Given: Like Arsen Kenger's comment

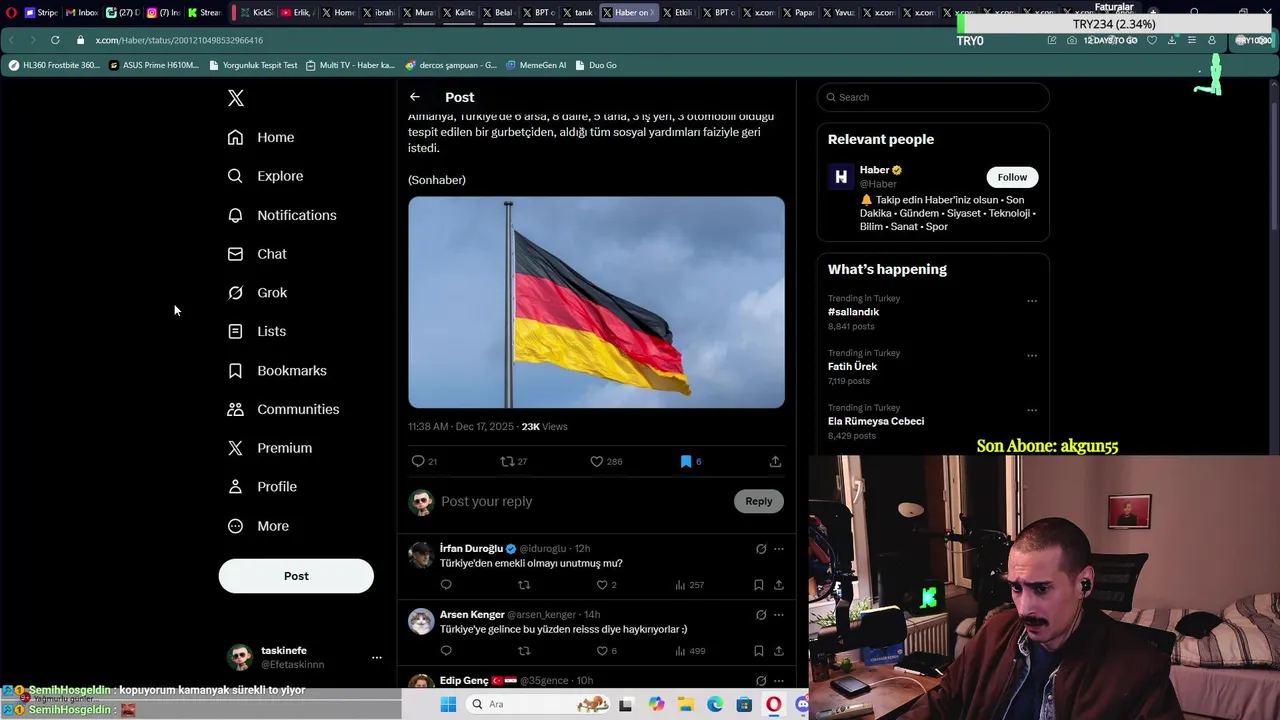Looking at the screenshot, I should coord(602,651).
